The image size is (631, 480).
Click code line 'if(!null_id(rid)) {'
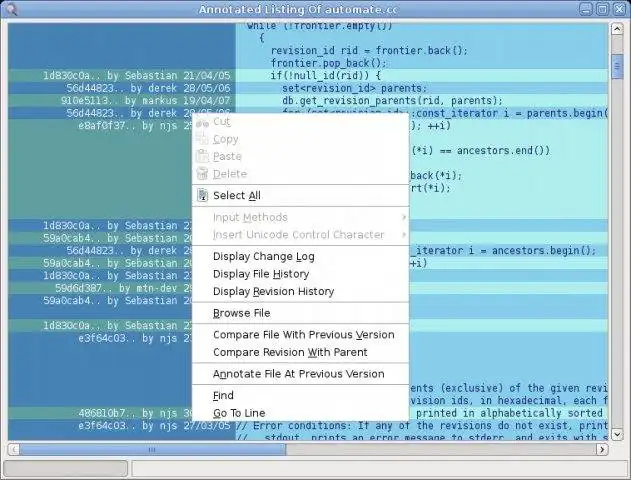(326, 76)
